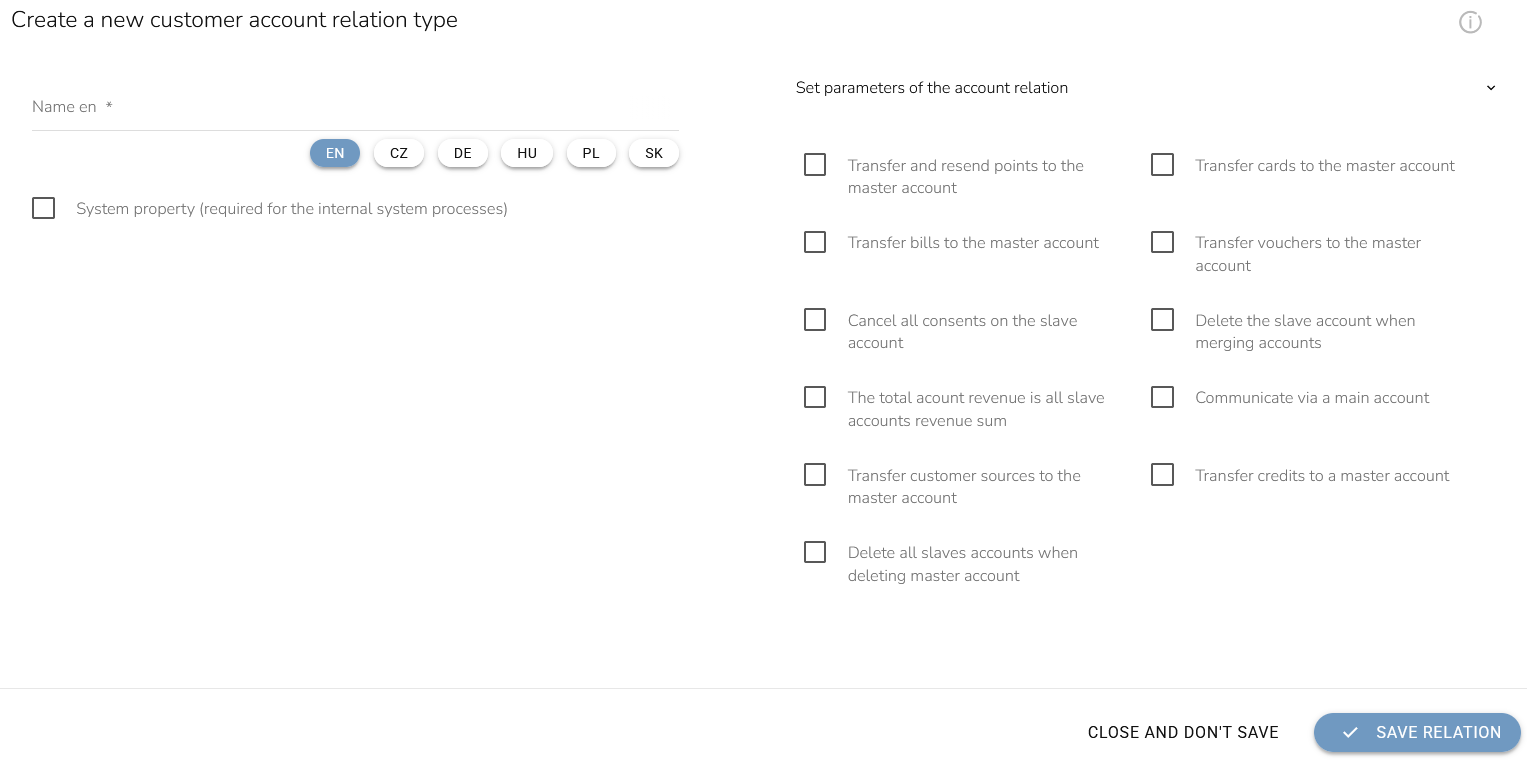This screenshot has width=1527, height=760.
Task: Collapse the account relation parameters section chevron
Action: (1491, 88)
